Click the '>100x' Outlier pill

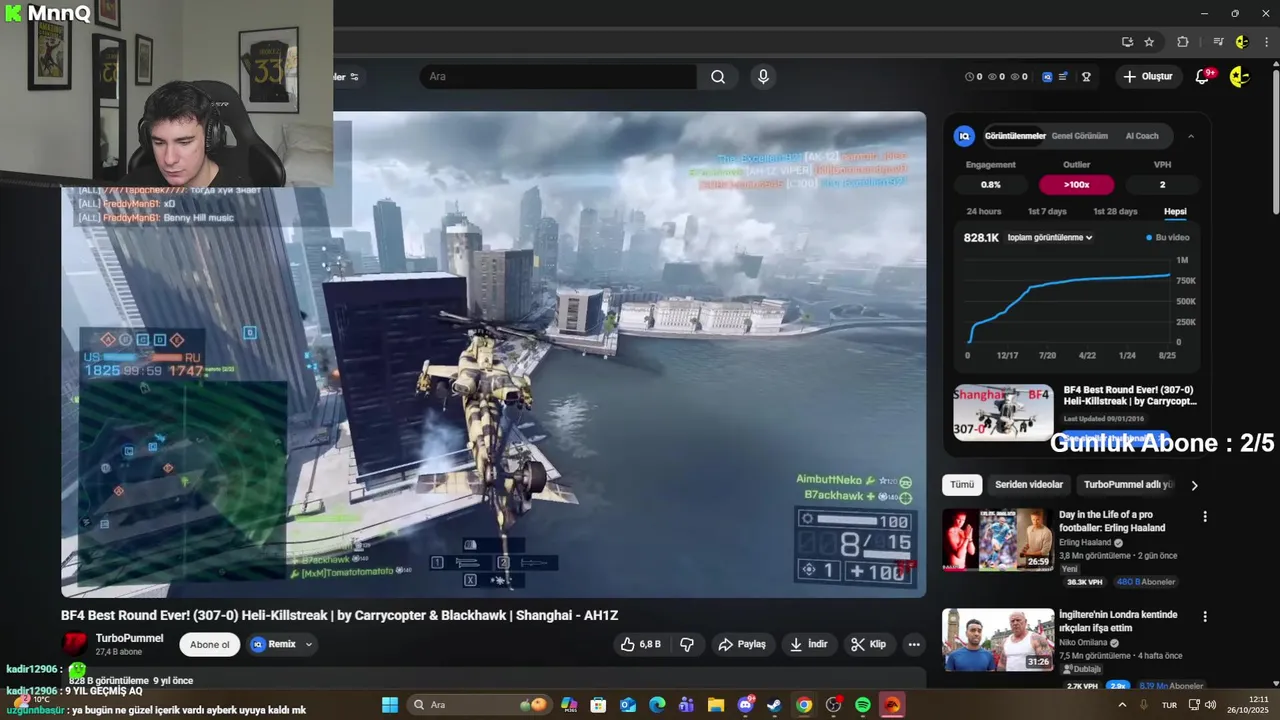click(1076, 184)
